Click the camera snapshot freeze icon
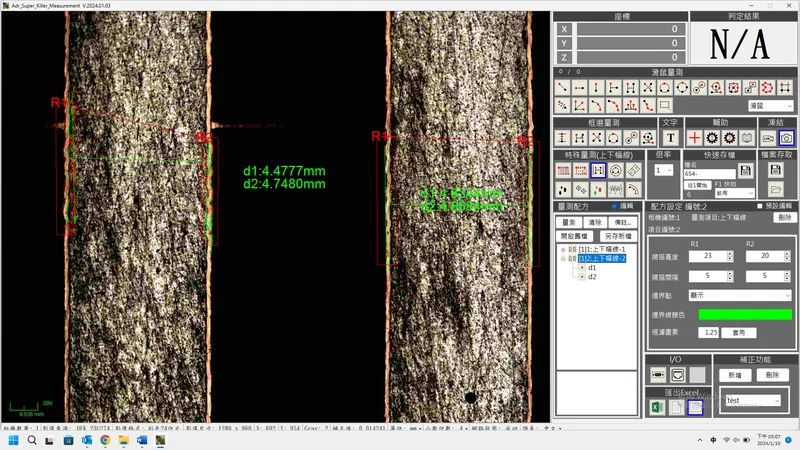Viewport: 800px width, 450px height. coord(786,137)
